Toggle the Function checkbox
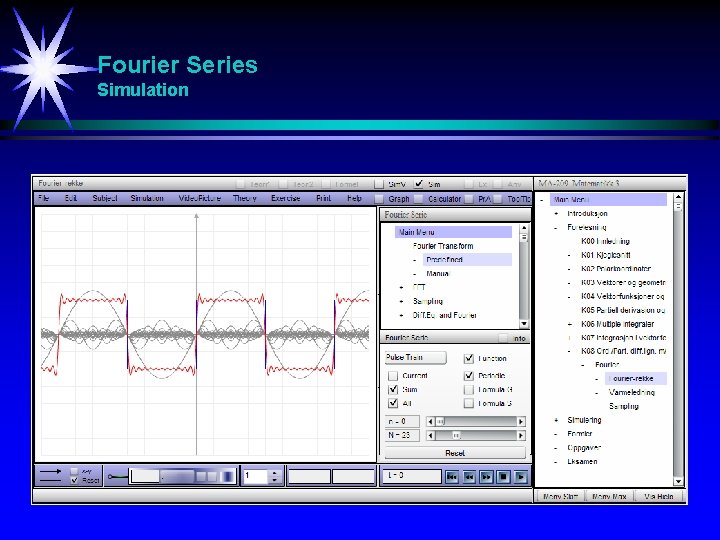Image resolution: width=720 pixels, height=540 pixels. point(469,358)
